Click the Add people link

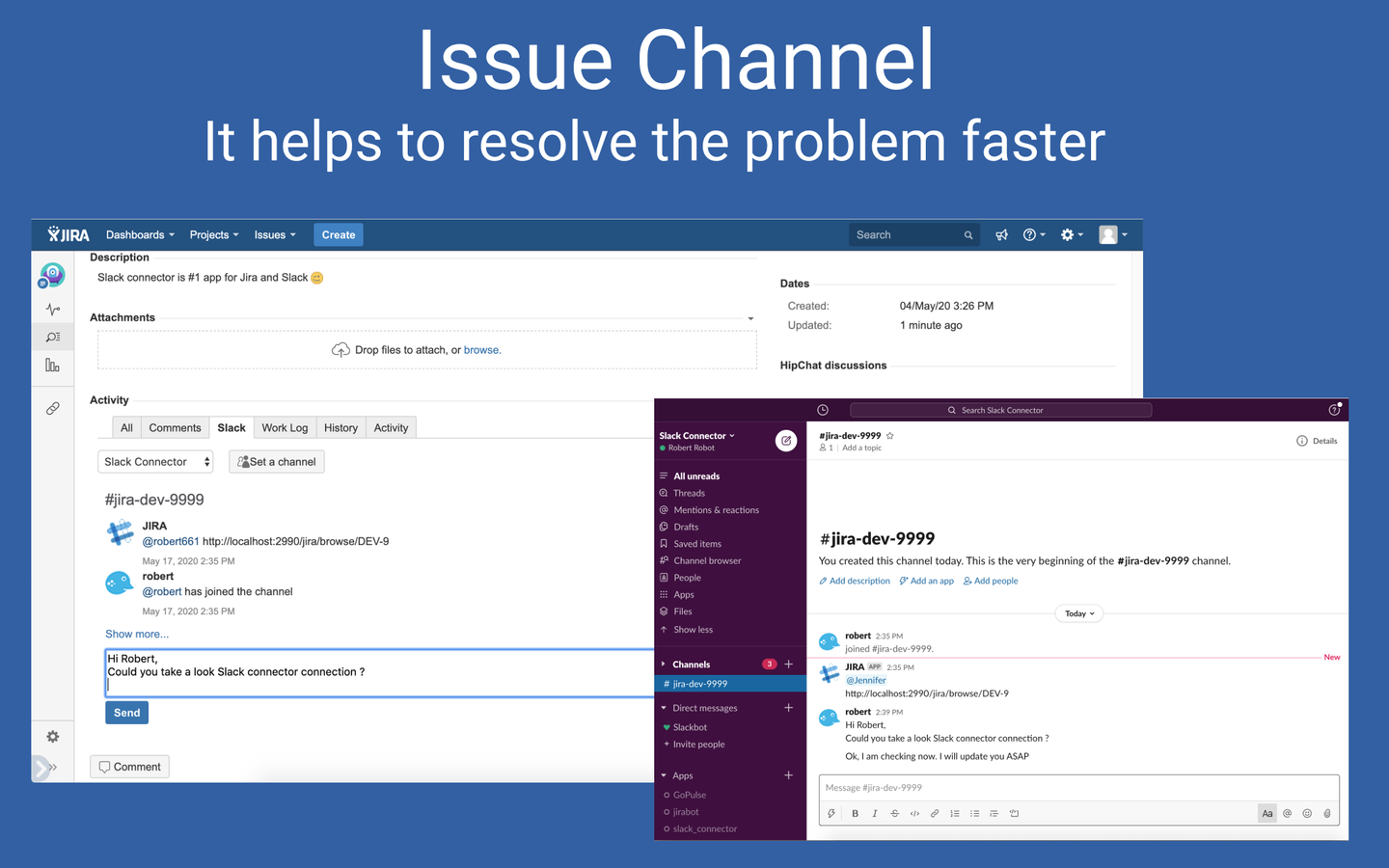click(991, 581)
